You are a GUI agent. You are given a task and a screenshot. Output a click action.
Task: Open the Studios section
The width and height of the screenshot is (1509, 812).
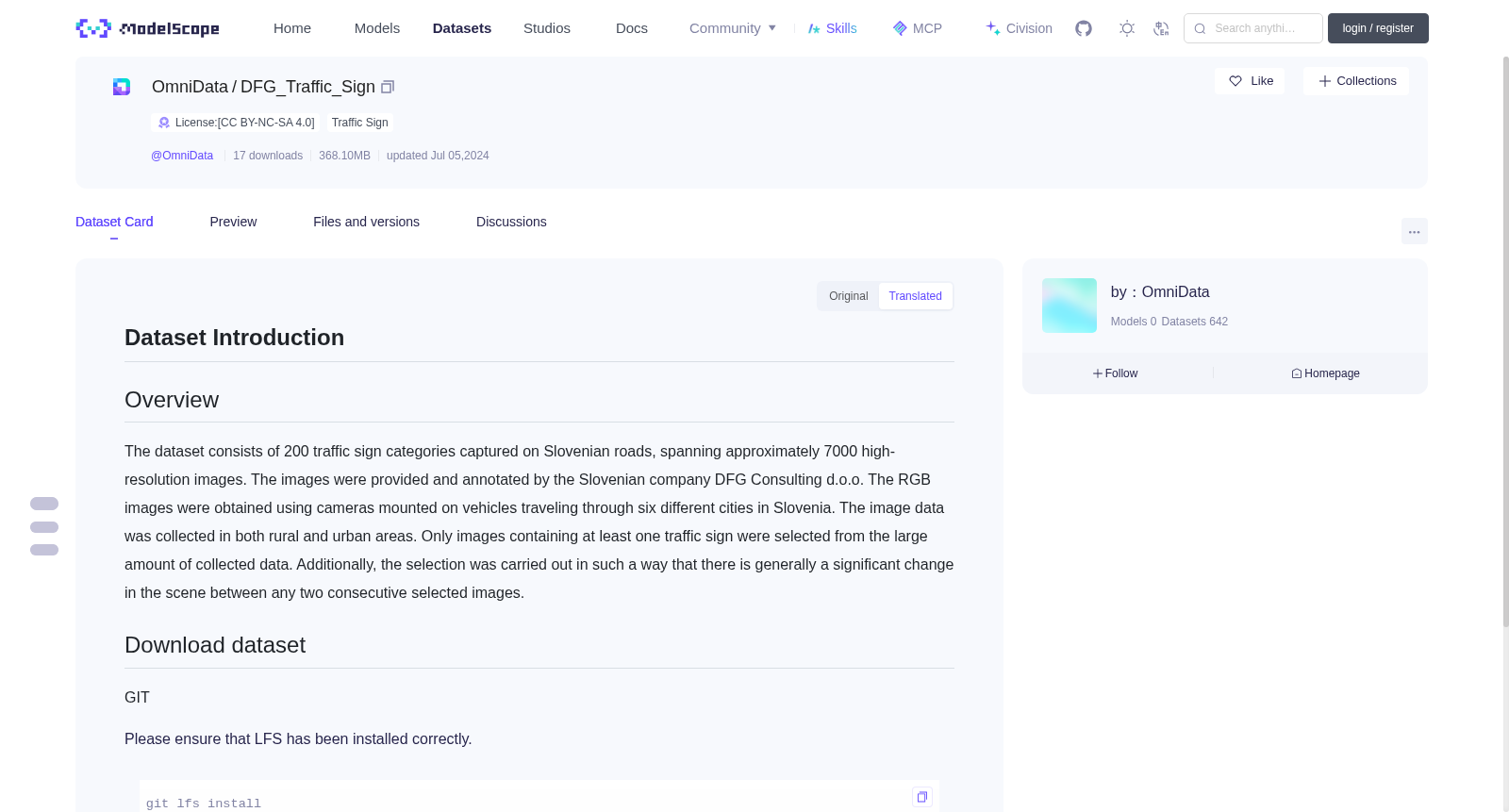click(547, 28)
